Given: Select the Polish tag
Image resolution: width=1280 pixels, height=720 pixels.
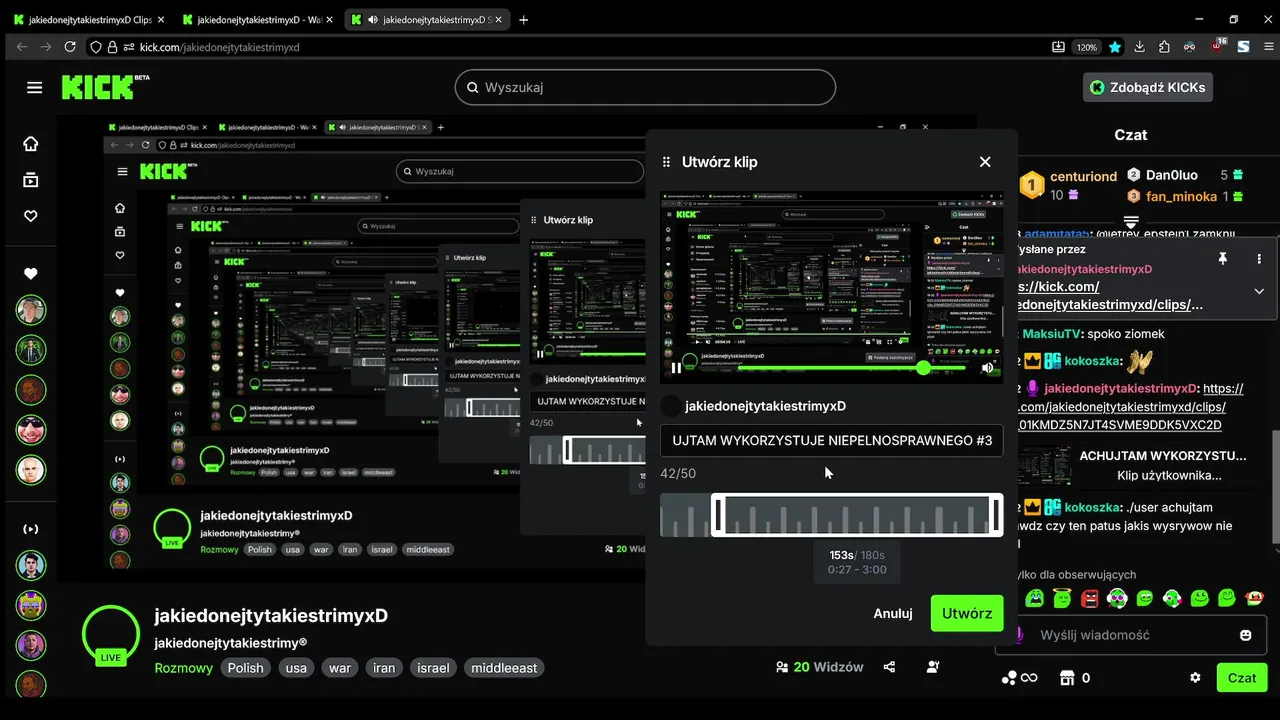Looking at the screenshot, I should (x=245, y=668).
